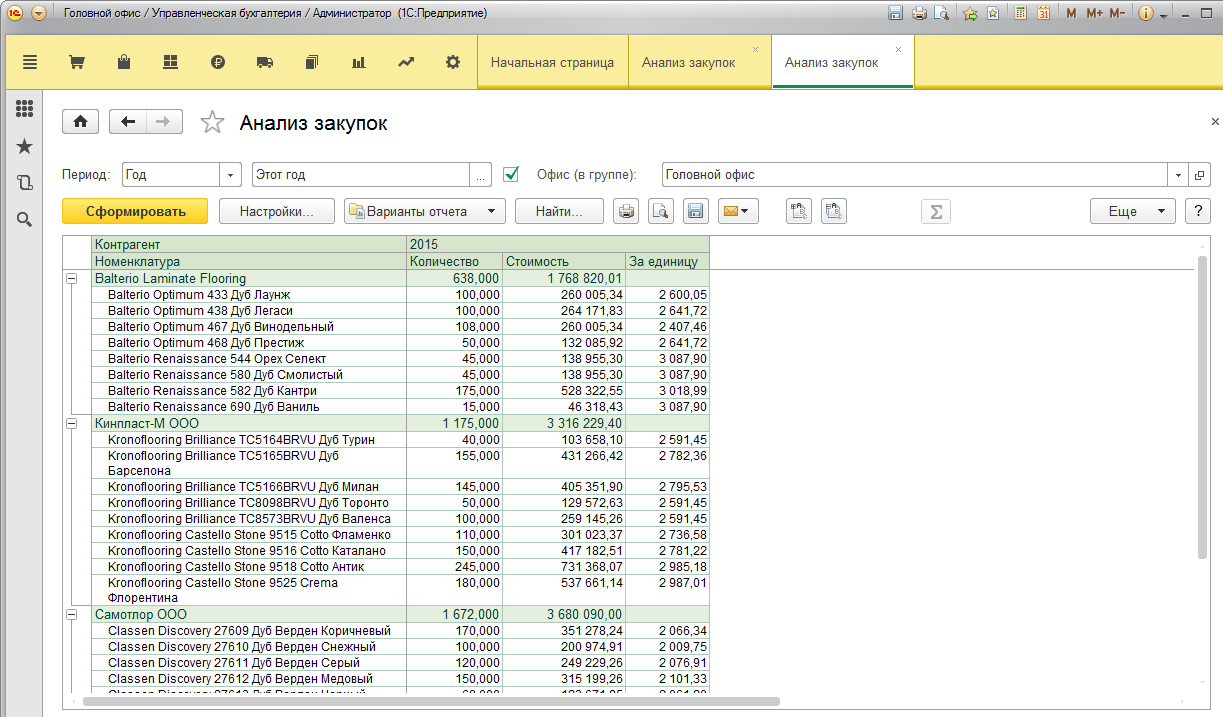Open the Настройки... button
This screenshot has width=1223, height=717.
click(276, 211)
